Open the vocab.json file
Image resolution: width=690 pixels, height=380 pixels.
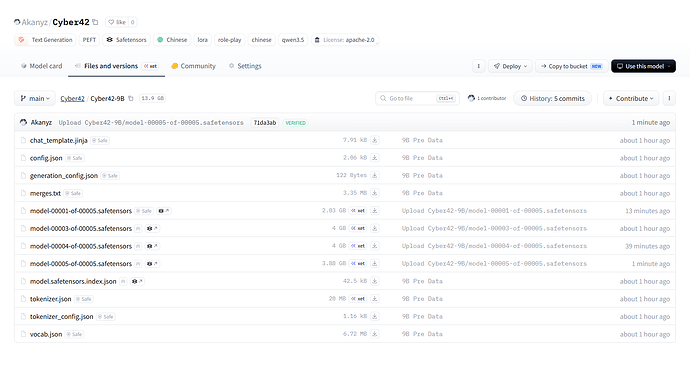[46, 334]
